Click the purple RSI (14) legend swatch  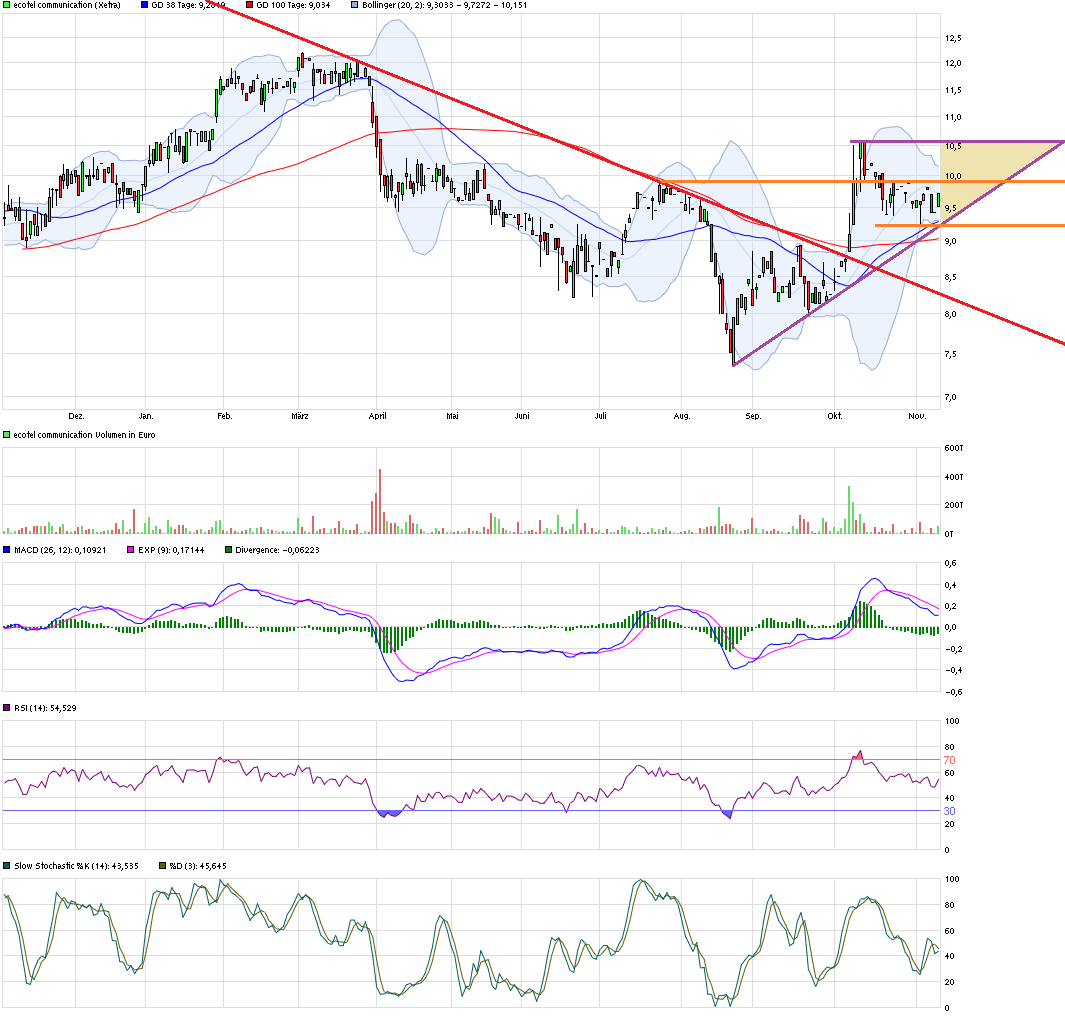click(x=7, y=708)
